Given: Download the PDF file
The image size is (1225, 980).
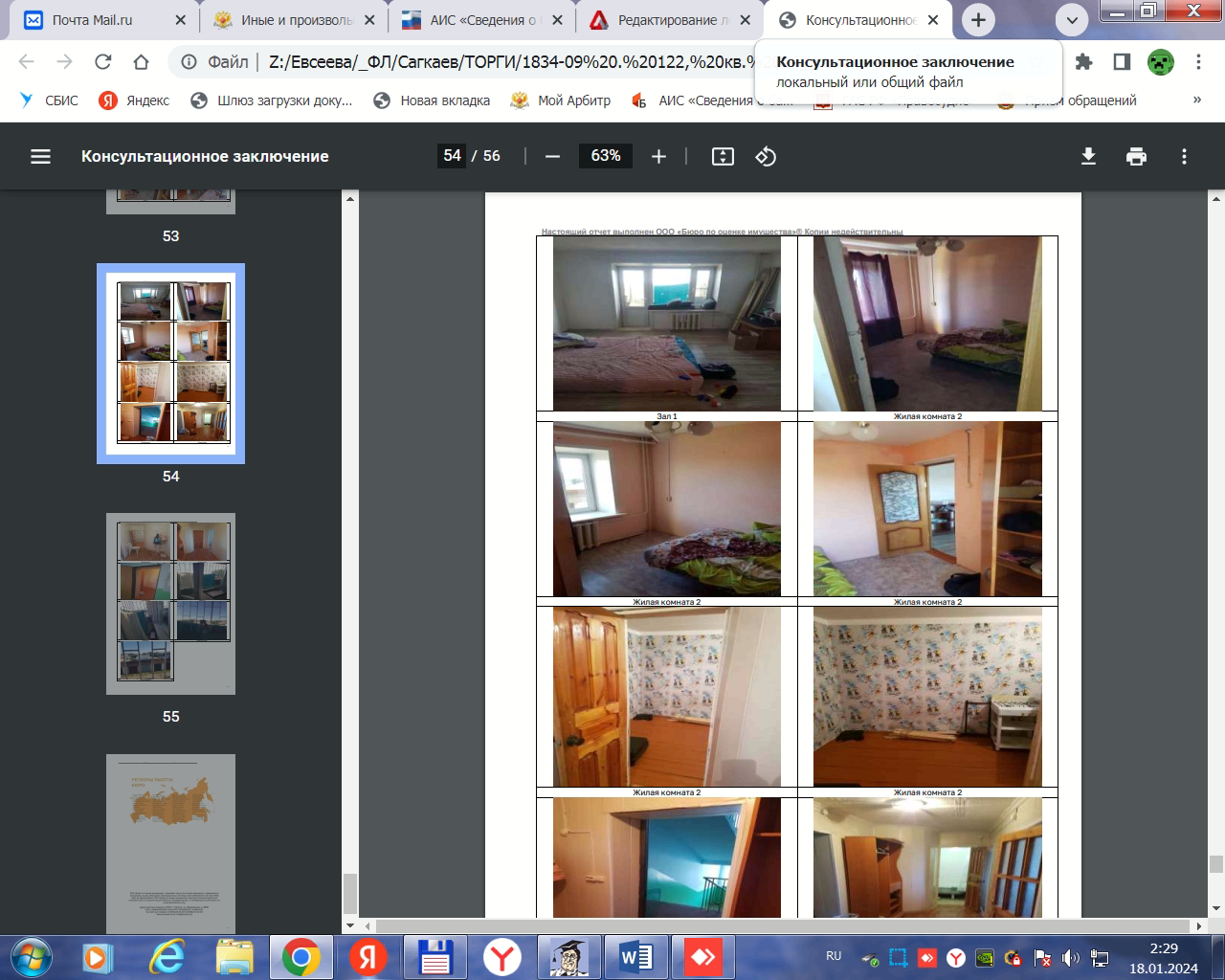Looking at the screenshot, I should tap(1088, 156).
